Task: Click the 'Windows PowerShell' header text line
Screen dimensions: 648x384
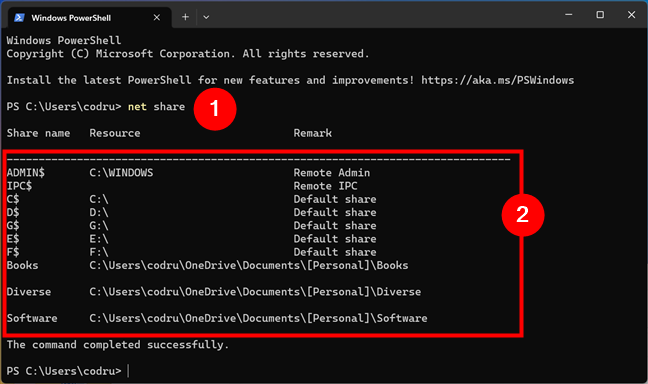Action: pyautogui.click(x=64, y=41)
